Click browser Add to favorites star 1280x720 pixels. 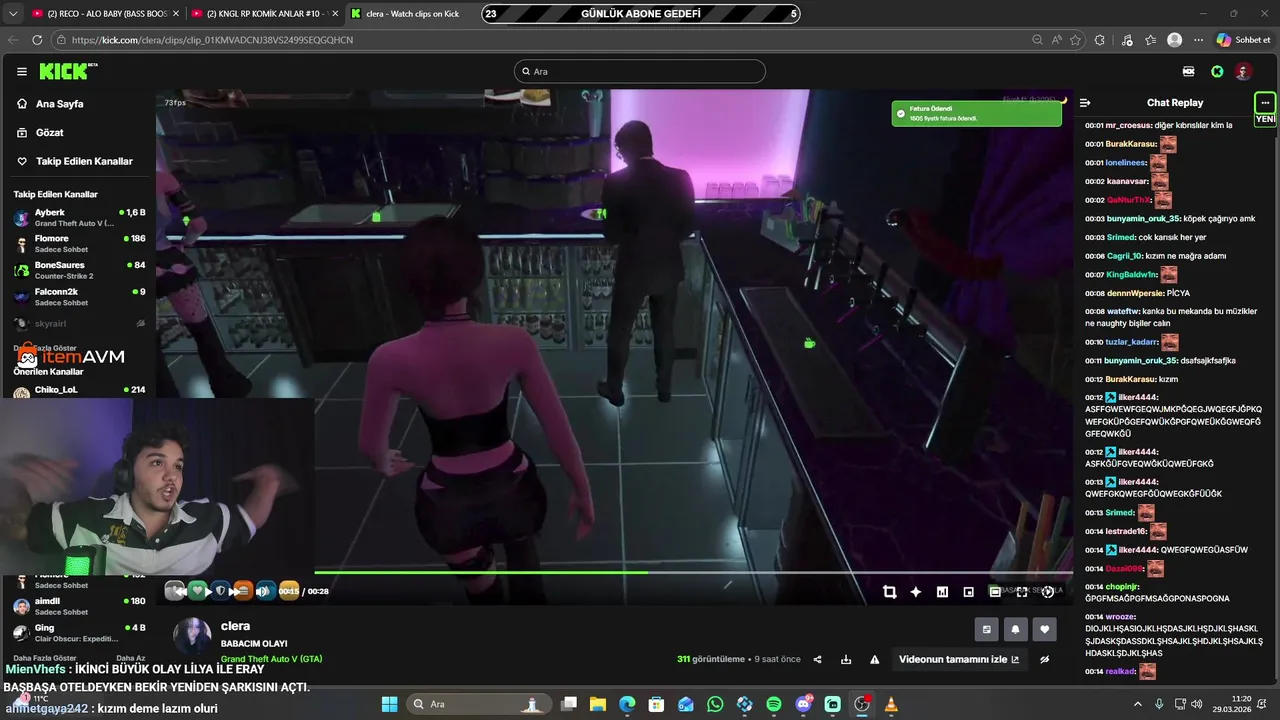click(x=1076, y=40)
